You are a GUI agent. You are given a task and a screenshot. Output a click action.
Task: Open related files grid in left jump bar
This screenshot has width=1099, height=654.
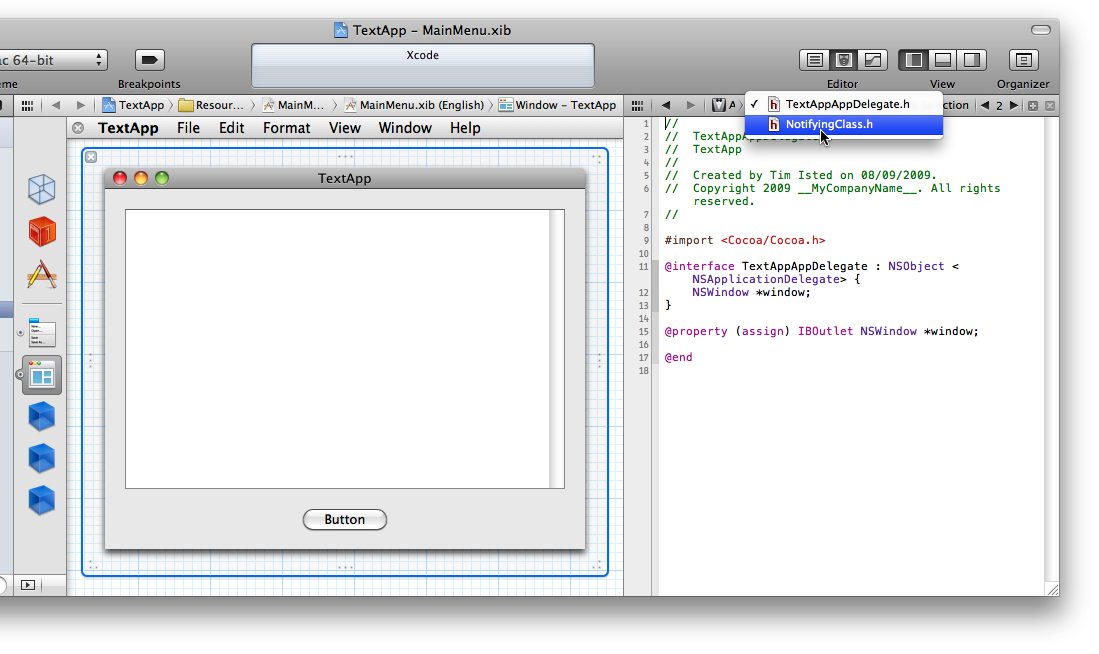[x=27, y=105]
